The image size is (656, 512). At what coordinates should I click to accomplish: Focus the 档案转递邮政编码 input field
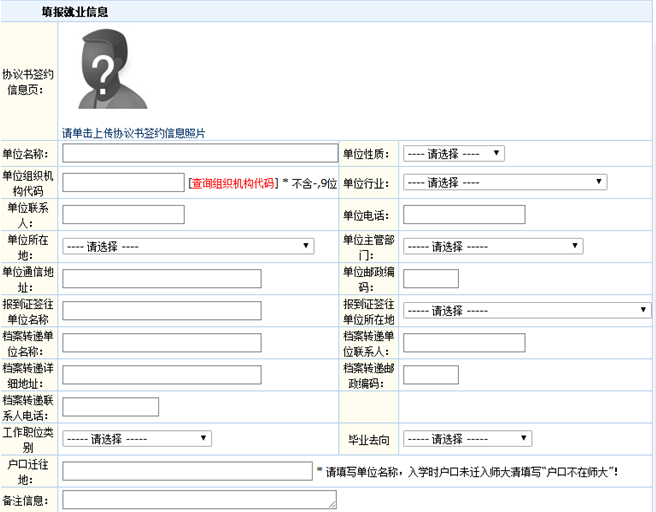431,375
